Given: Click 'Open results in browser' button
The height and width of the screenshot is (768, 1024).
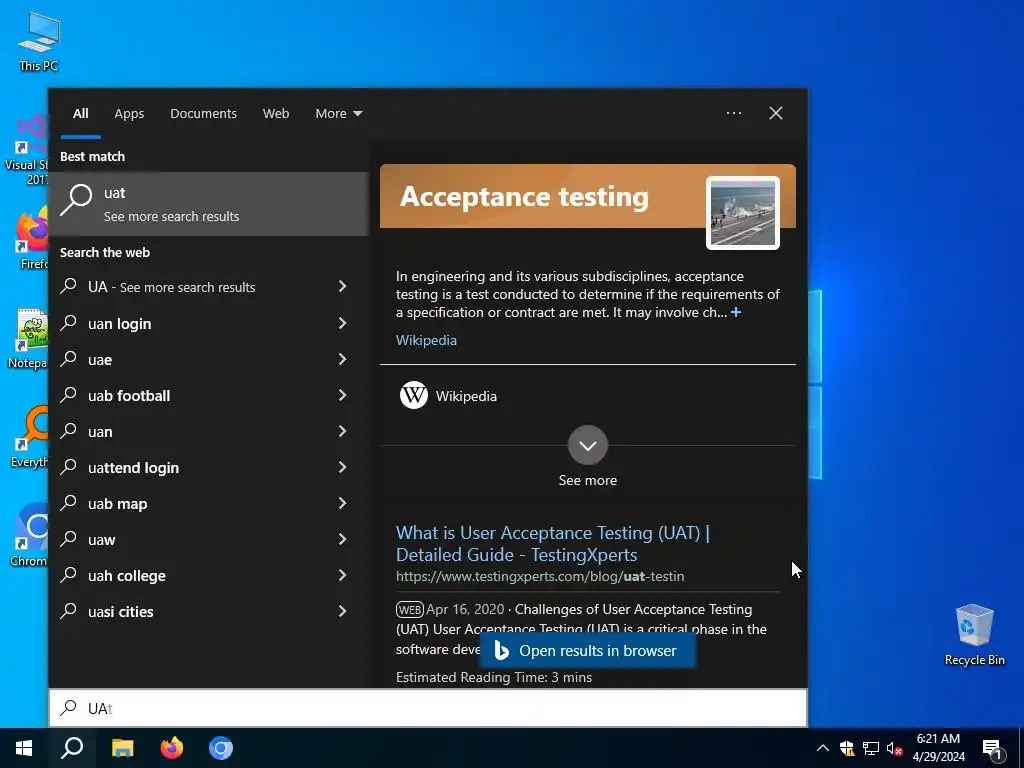Looking at the screenshot, I should (x=587, y=650).
